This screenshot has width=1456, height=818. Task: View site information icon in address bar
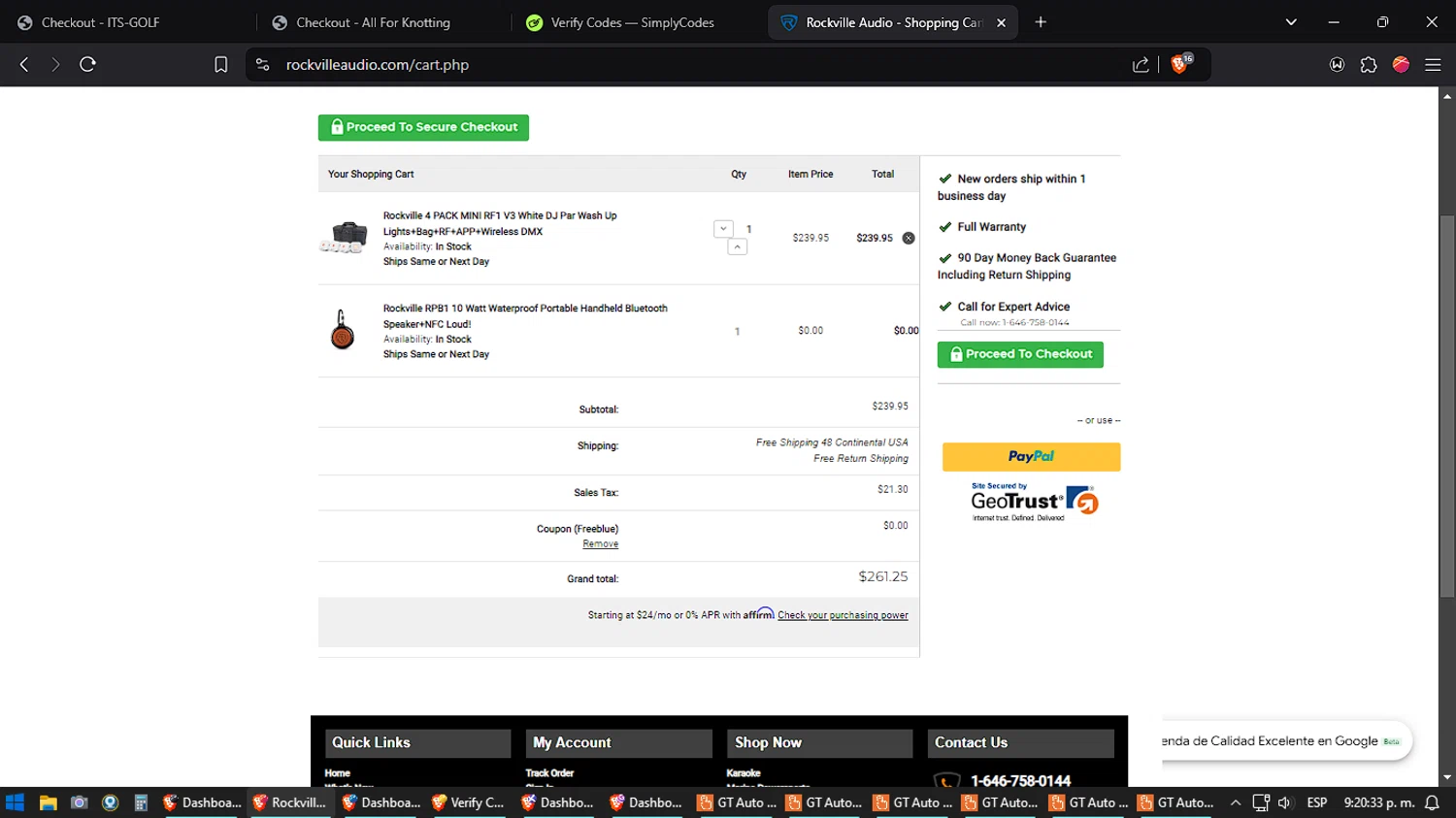[262, 65]
